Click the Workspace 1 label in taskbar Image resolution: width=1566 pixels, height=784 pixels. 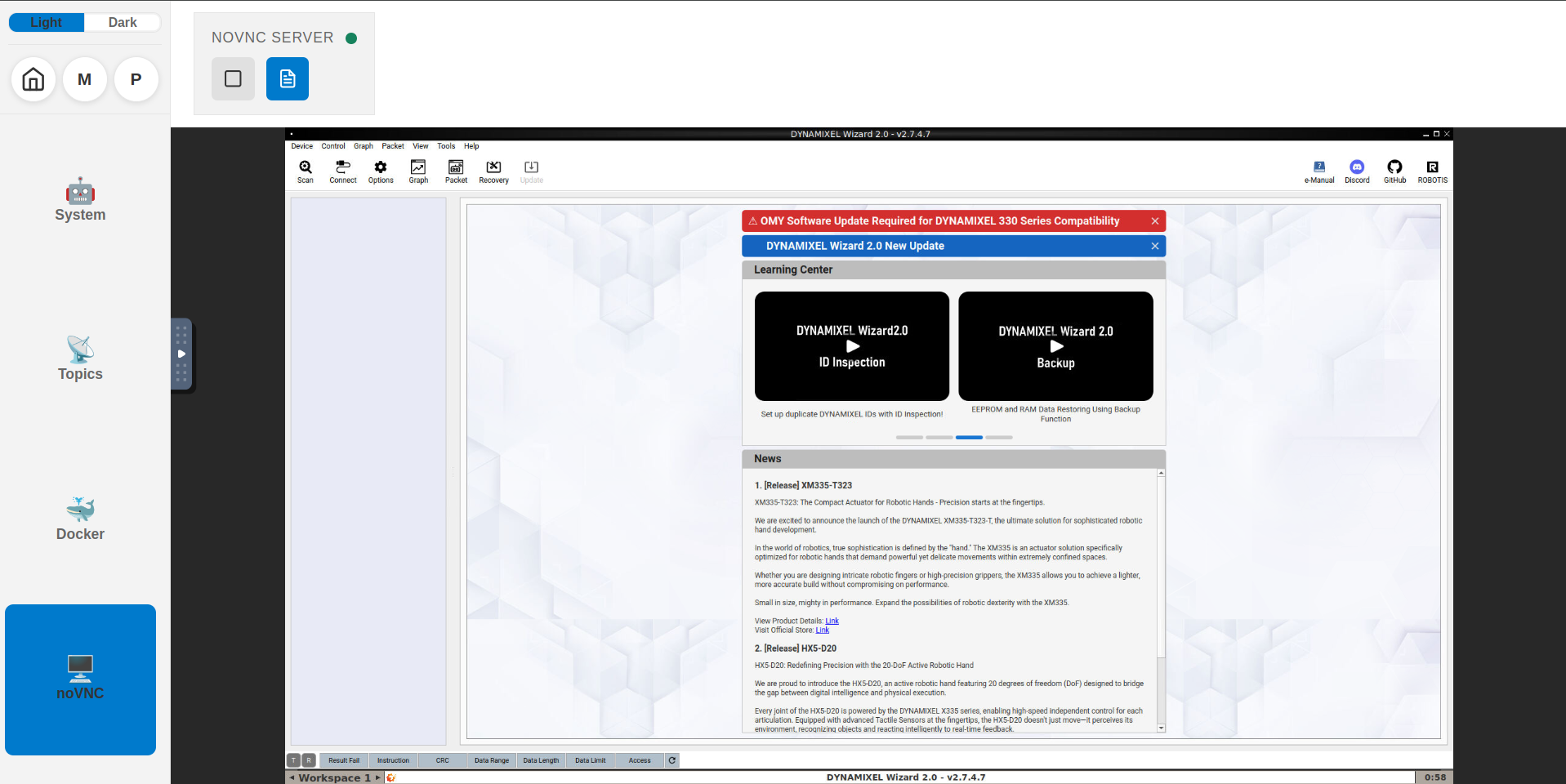tap(335, 777)
